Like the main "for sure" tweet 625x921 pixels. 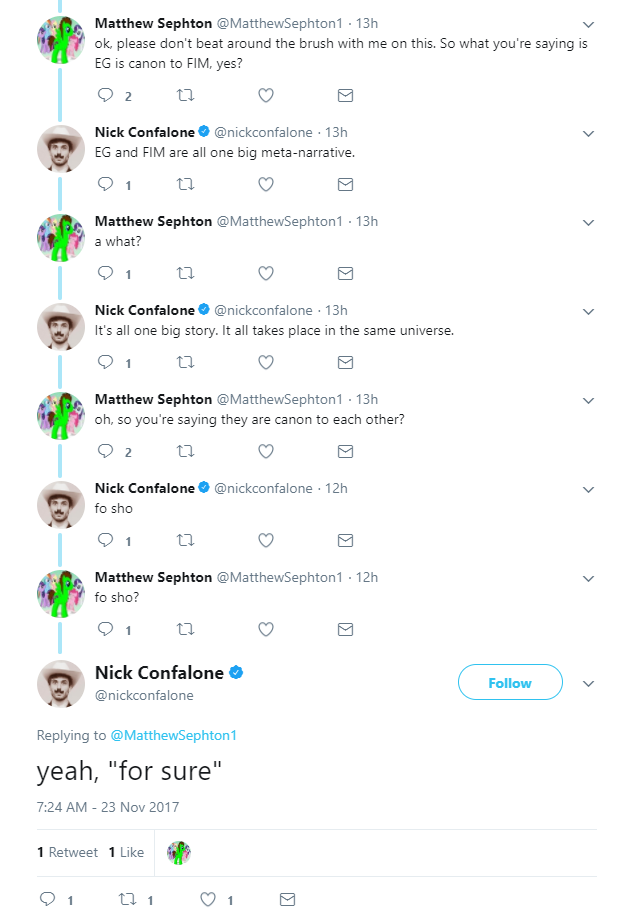tap(208, 899)
